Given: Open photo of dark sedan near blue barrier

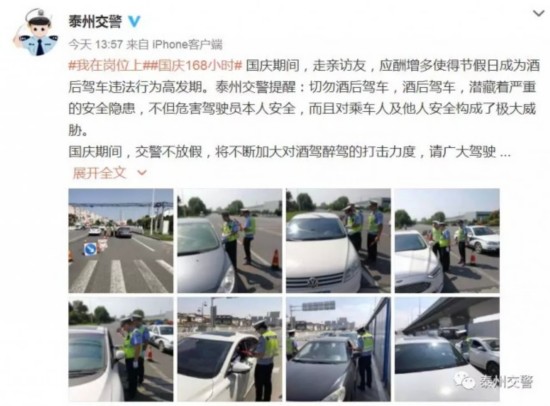Looking at the screenshot, I should [x=338, y=349].
